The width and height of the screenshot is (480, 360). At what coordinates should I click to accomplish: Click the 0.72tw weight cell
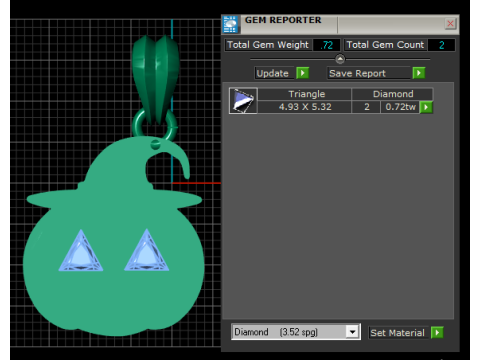pos(400,107)
